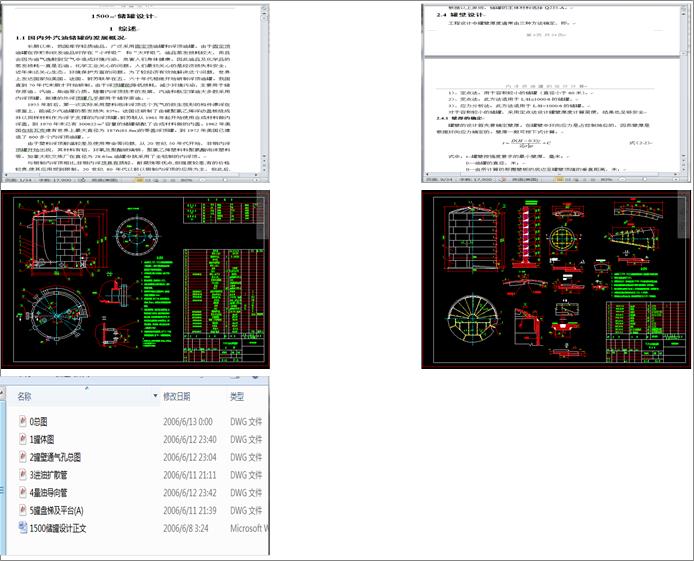The width and height of the screenshot is (694, 561).
Task: Click the DWG icon beside 4量油导向管
Action: coord(23,492)
